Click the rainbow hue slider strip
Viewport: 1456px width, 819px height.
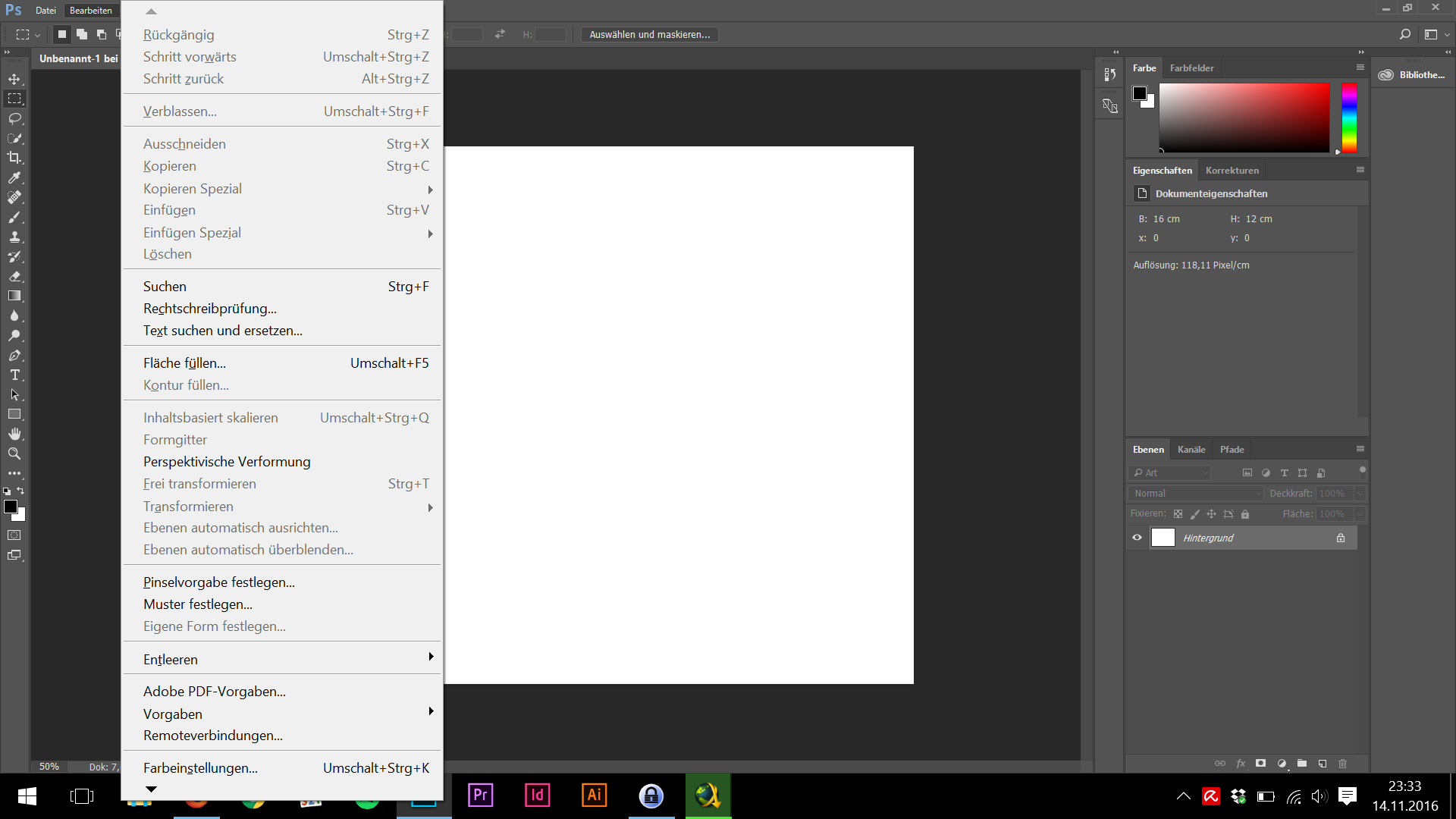tap(1349, 118)
